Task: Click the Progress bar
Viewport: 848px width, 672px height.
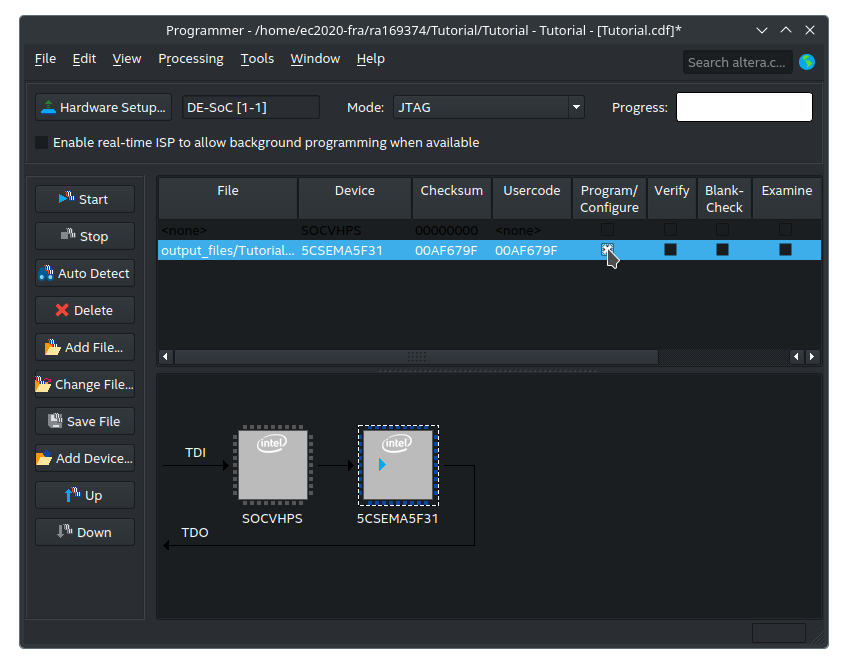Action: coord(744,107)
